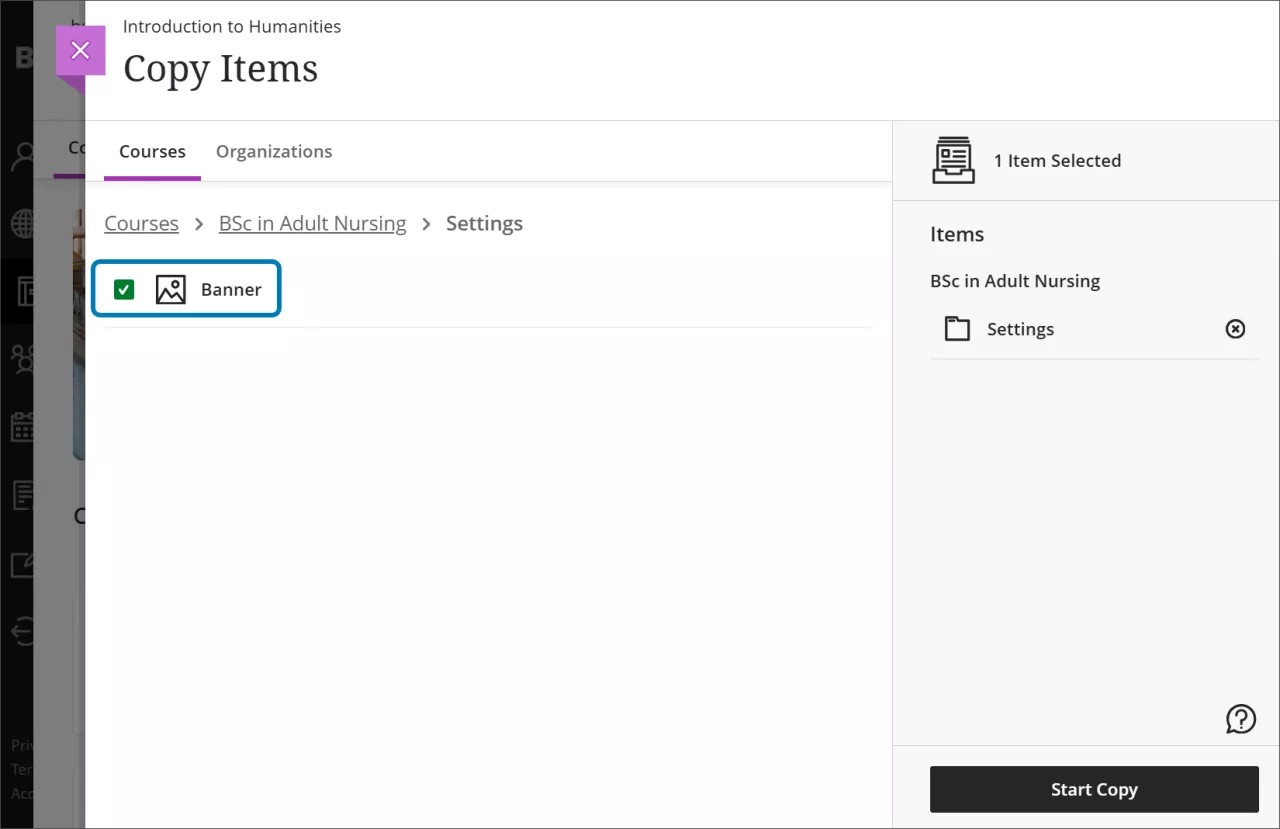Open the Courses icon in the left sidebar
1280x829 pixels.
tap(22, 291)
